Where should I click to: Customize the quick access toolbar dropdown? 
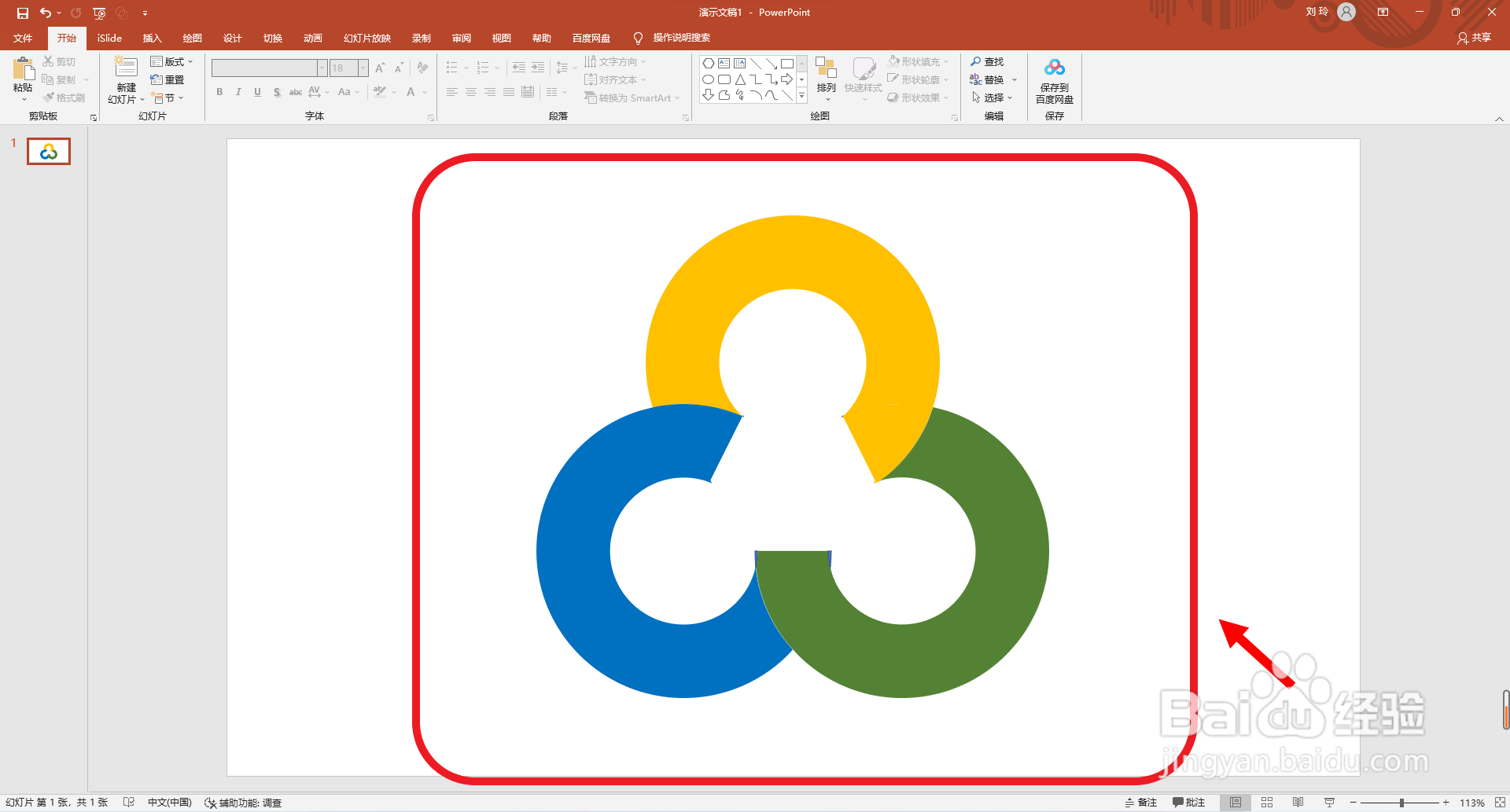tap(145, 13)
